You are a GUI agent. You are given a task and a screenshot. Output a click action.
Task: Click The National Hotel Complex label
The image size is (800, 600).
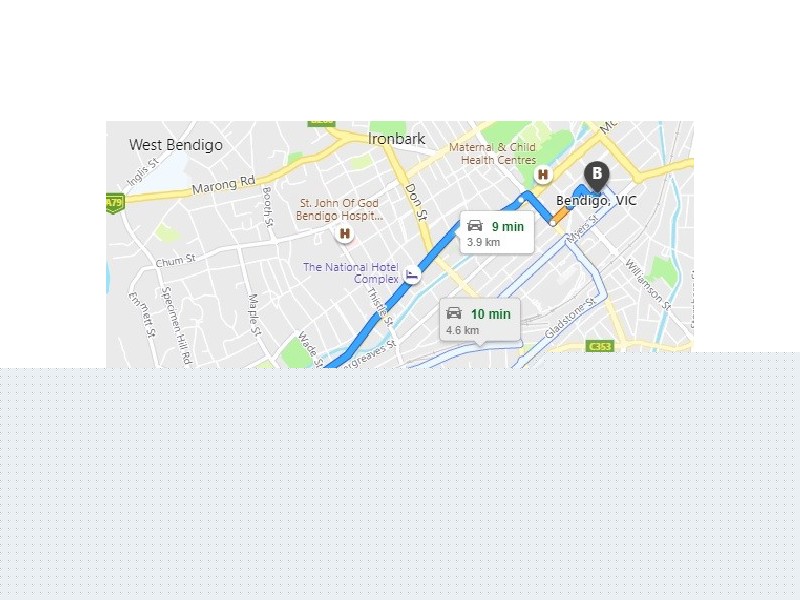click(x=351, y=273)
